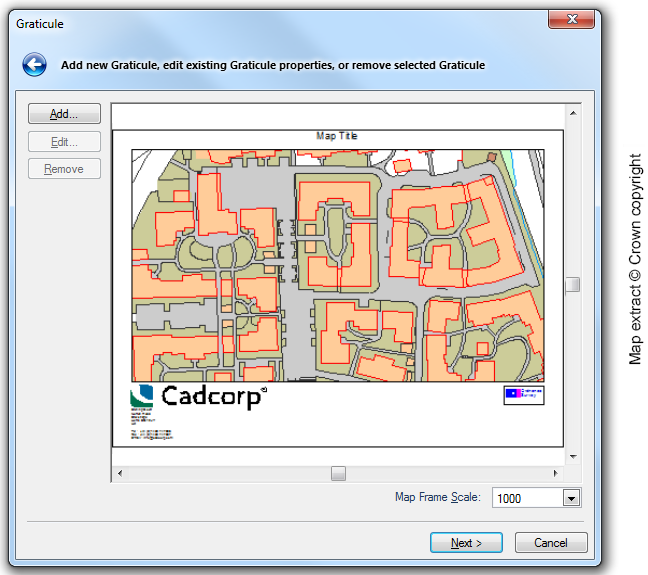Screen dimensions: 648x575
Task: Click the address text below Cadcorp logo
Action: coord(150,427)
